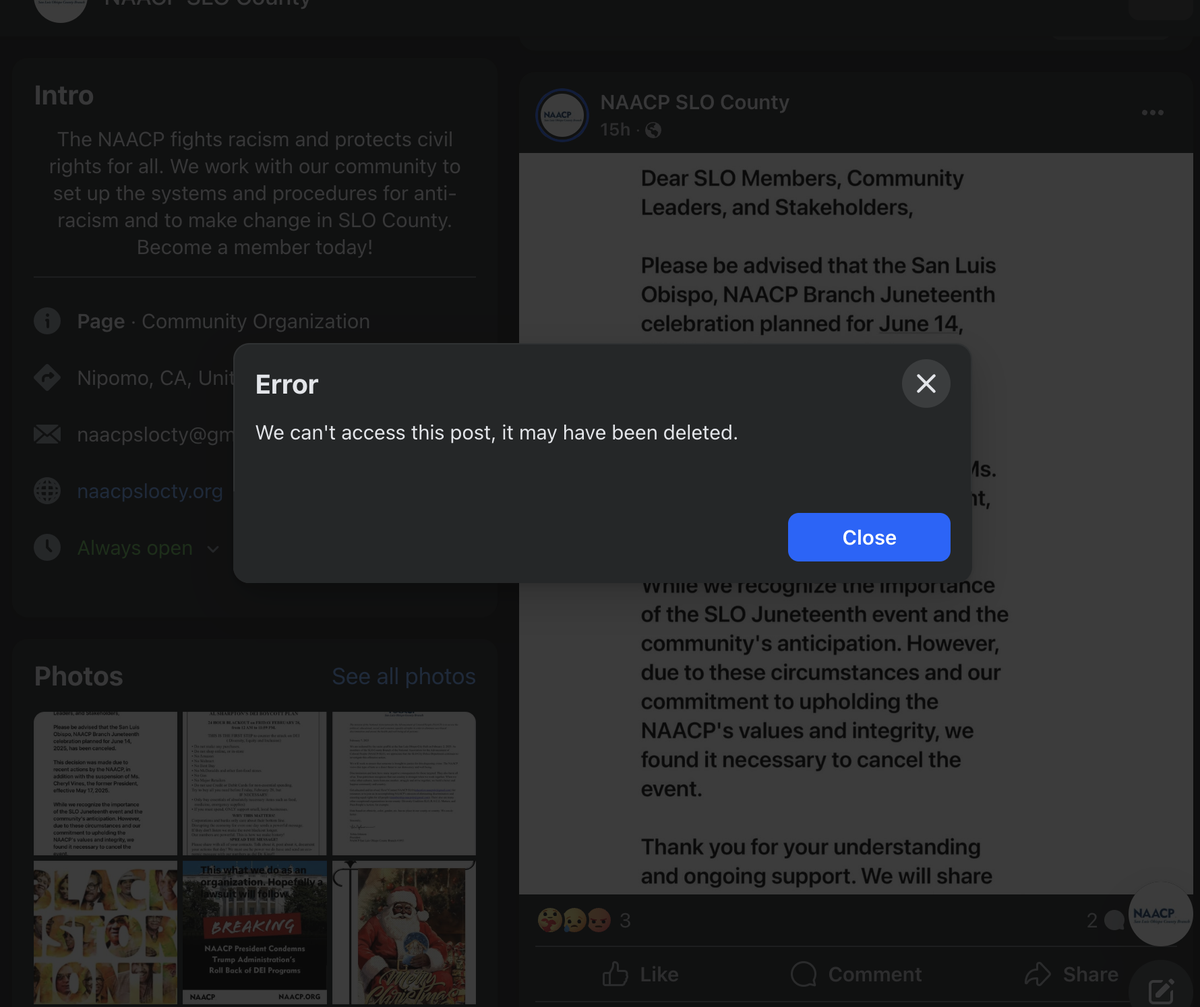1200x1007 pixels.
Task: View the post's reaction emojis
Action: (573, 920)
